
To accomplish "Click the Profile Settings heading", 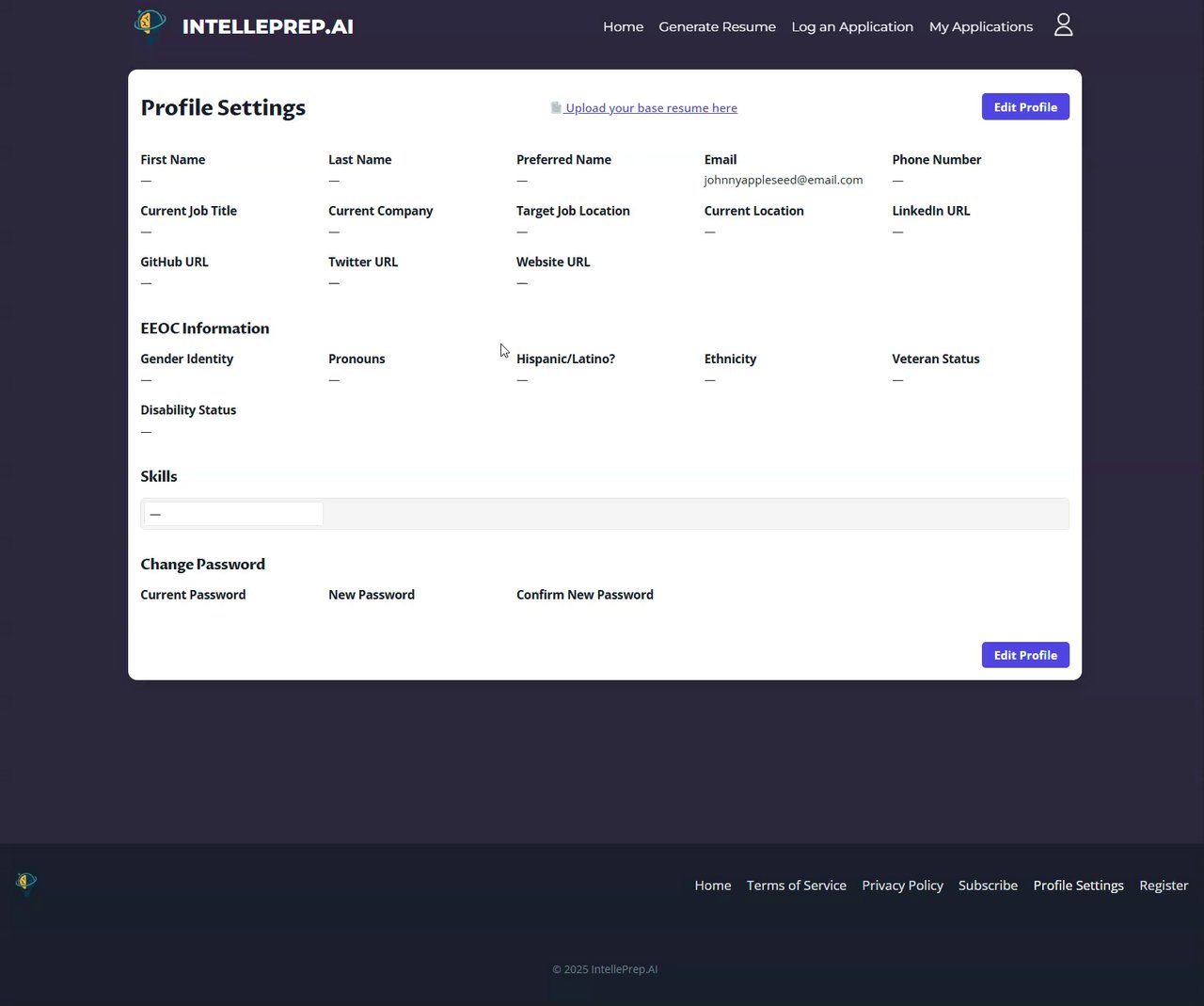I will (x=223, y=107).
